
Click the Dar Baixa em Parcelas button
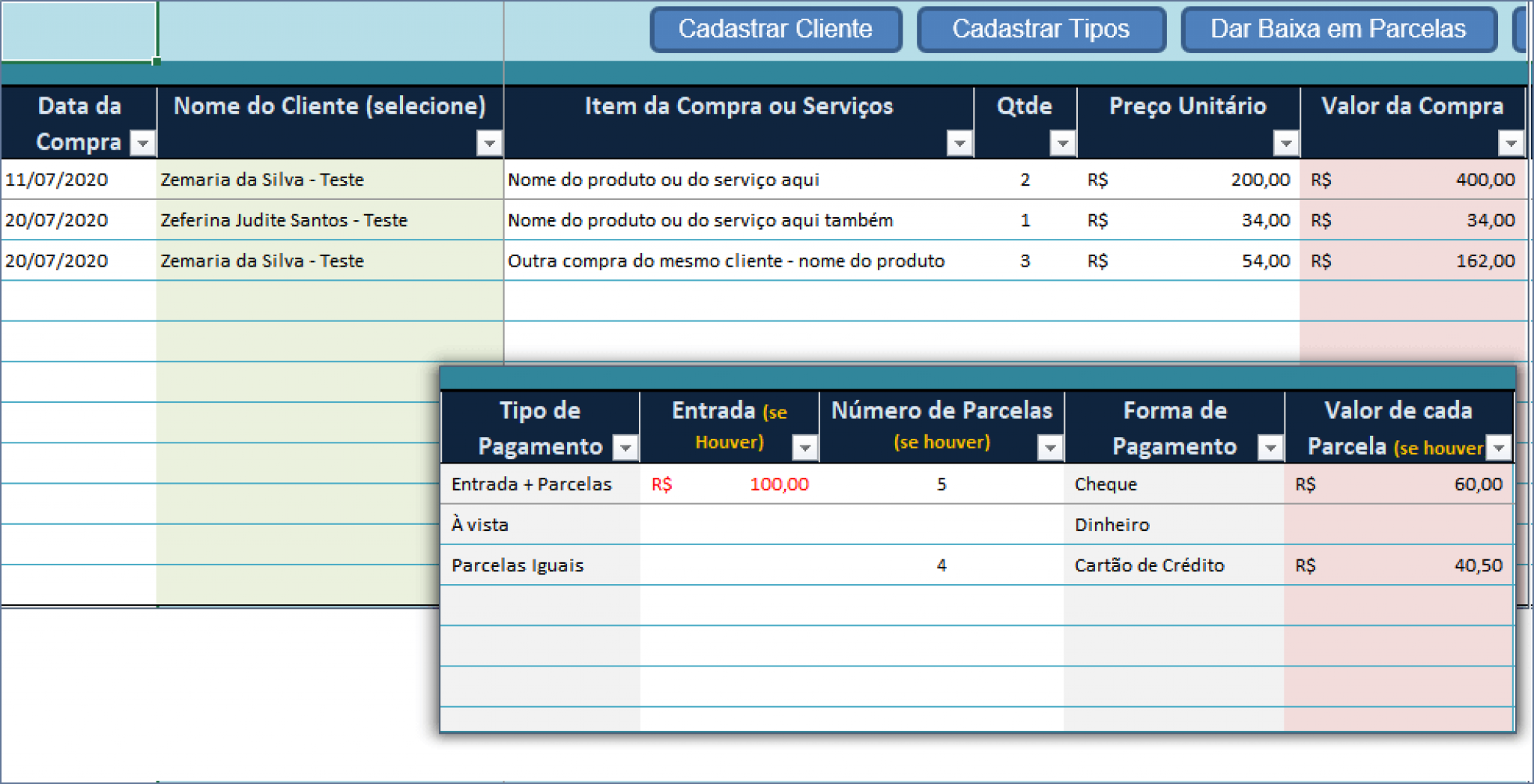[x=1338, y=29]
